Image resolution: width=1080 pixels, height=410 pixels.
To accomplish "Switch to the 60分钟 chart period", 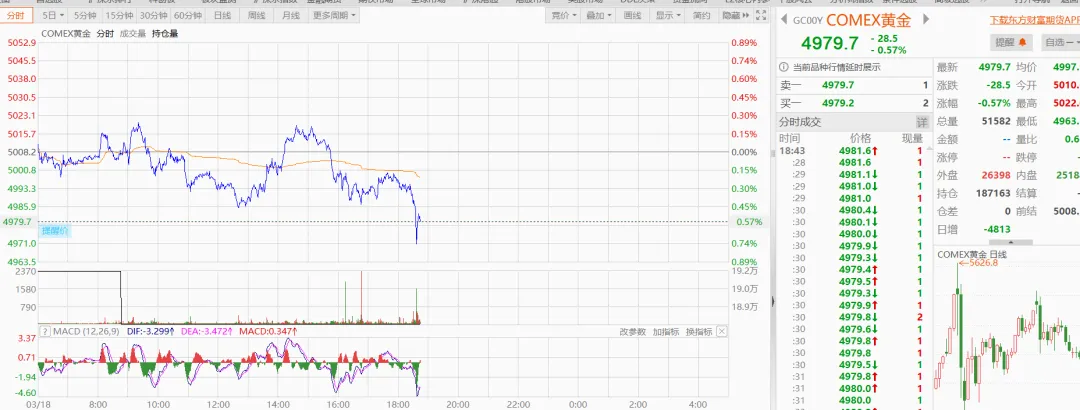I will click(188, 15).
